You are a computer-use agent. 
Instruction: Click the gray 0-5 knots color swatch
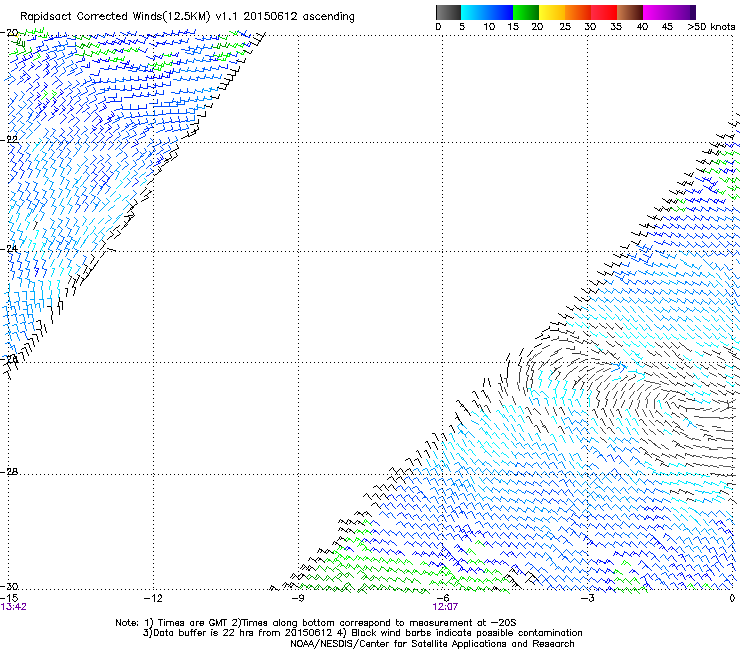448,12
